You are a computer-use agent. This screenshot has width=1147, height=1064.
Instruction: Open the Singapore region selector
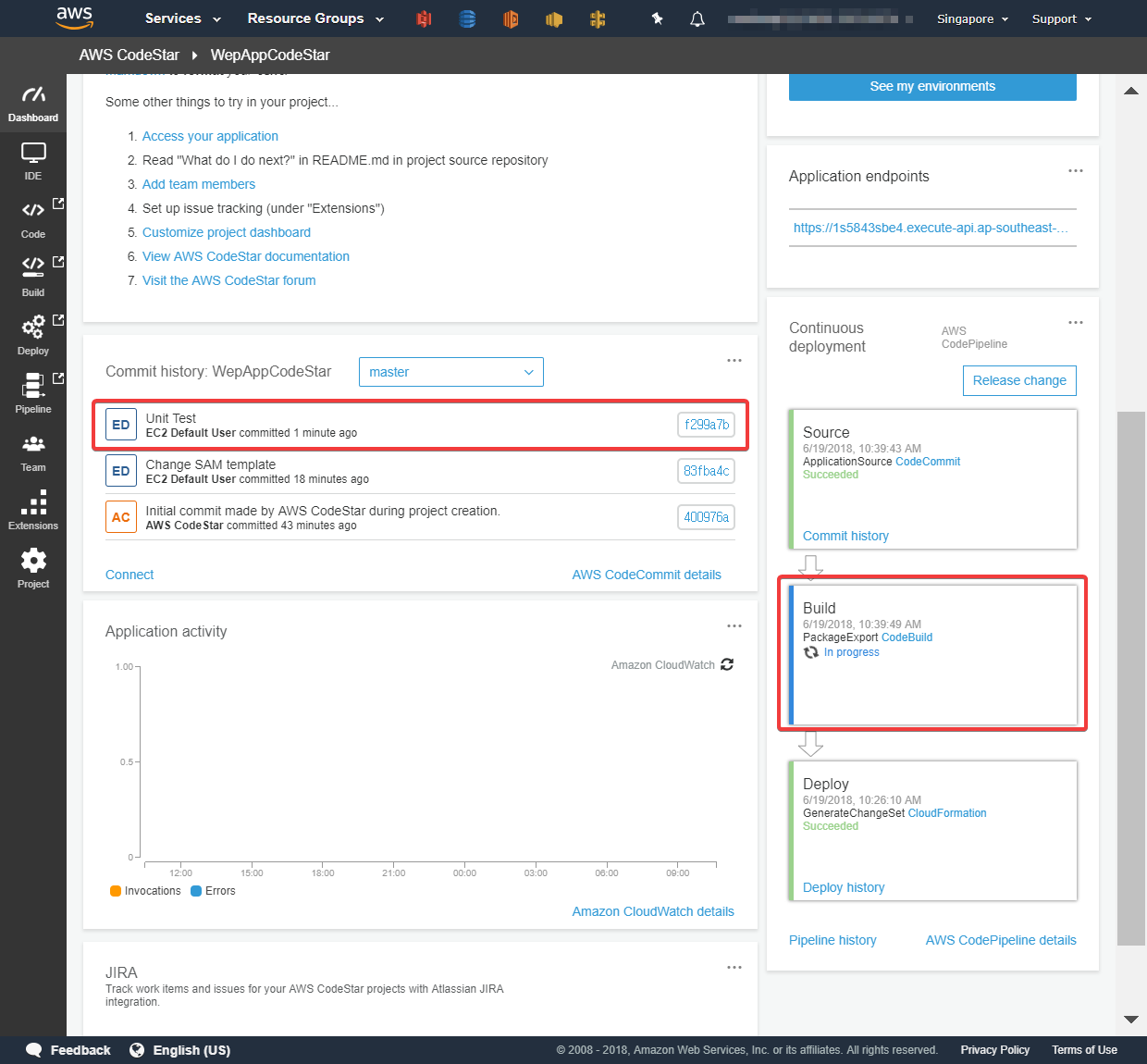tap(972, 19)
